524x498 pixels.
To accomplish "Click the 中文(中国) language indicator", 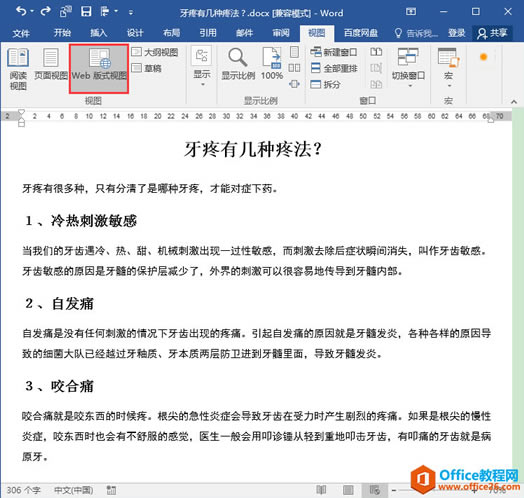I will 74,490.
